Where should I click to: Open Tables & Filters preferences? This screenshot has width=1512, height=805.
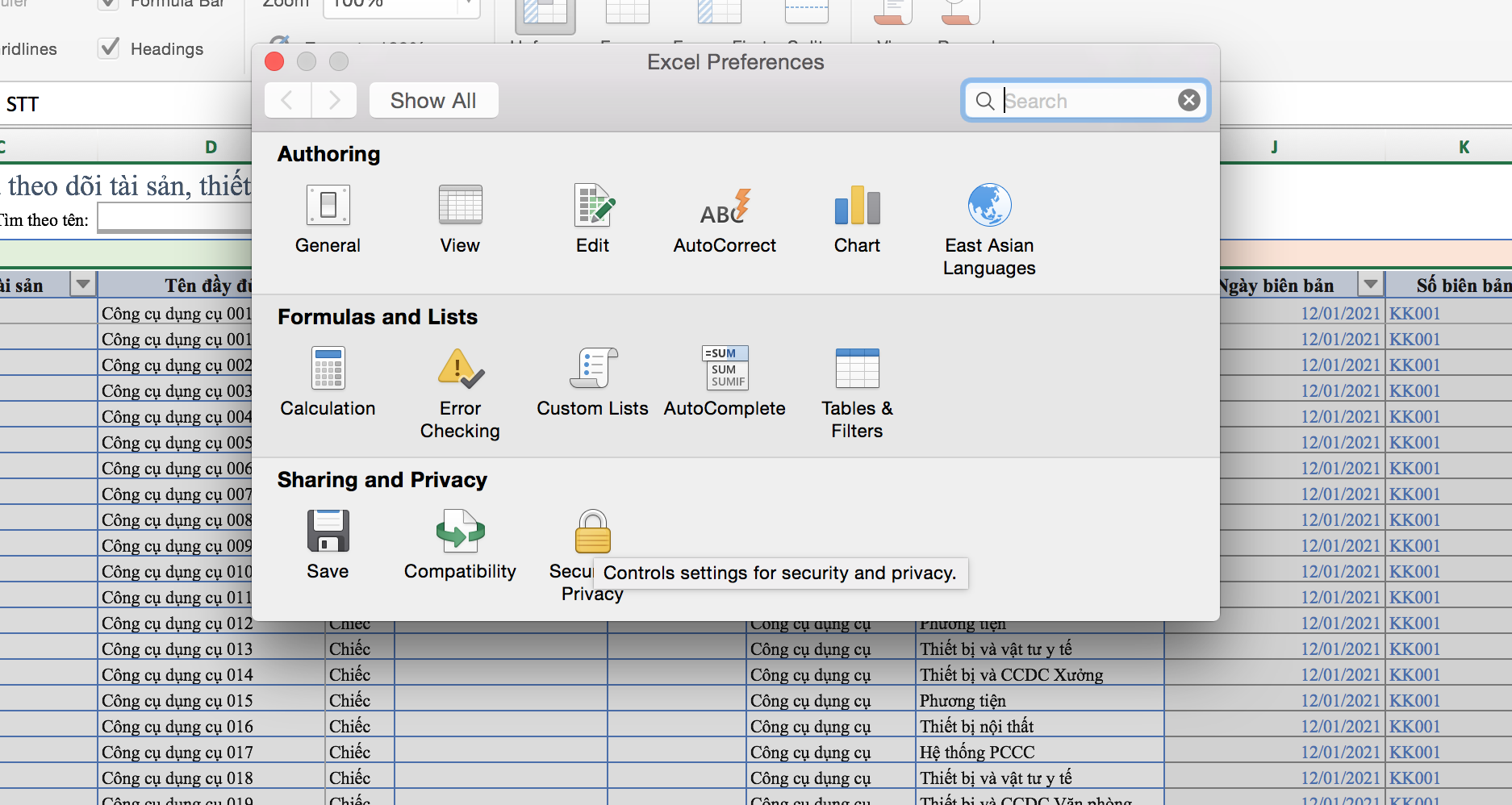(x=857, y=393)
